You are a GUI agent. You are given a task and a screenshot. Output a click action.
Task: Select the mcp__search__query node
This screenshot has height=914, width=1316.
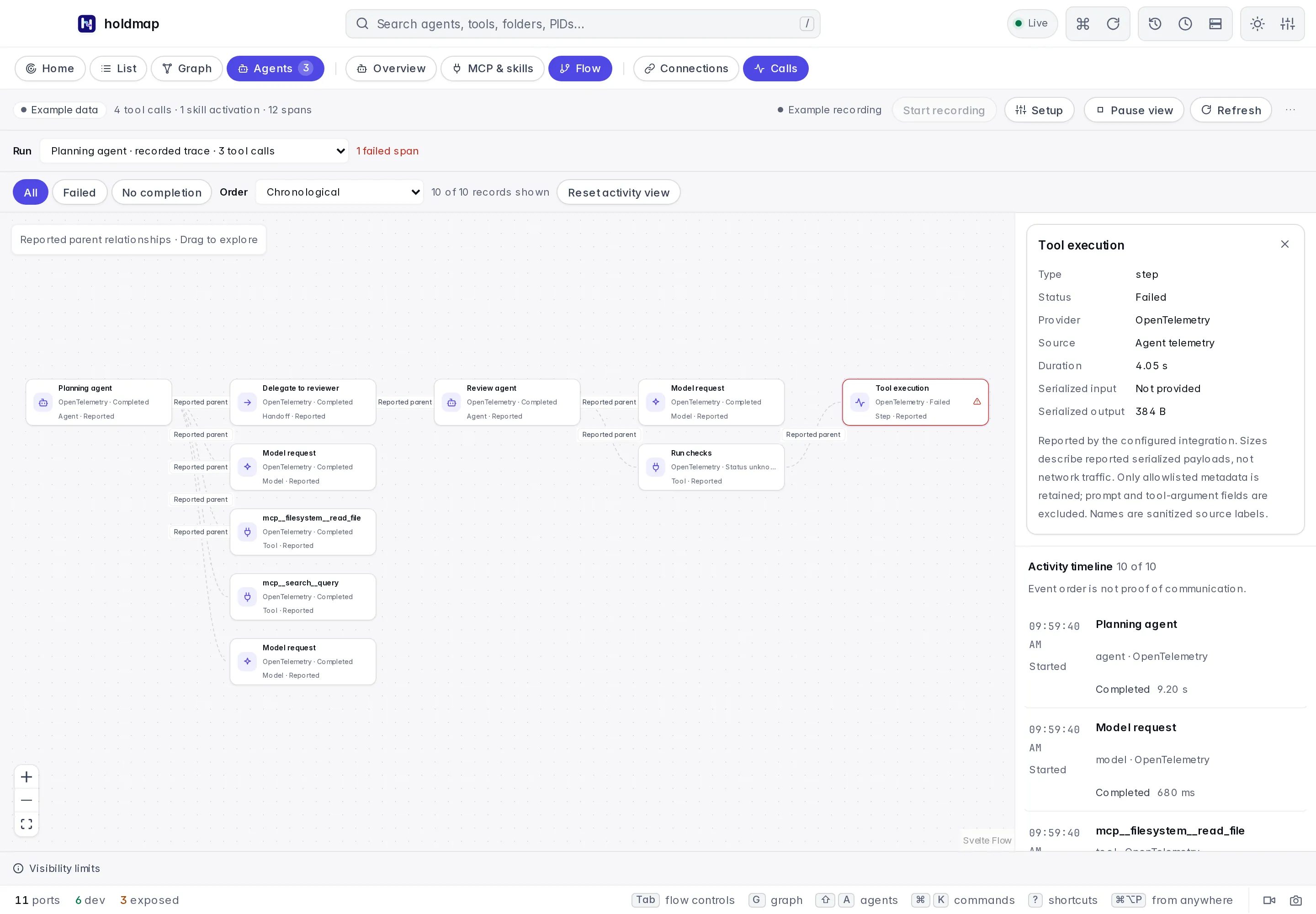tap(302, 597)
